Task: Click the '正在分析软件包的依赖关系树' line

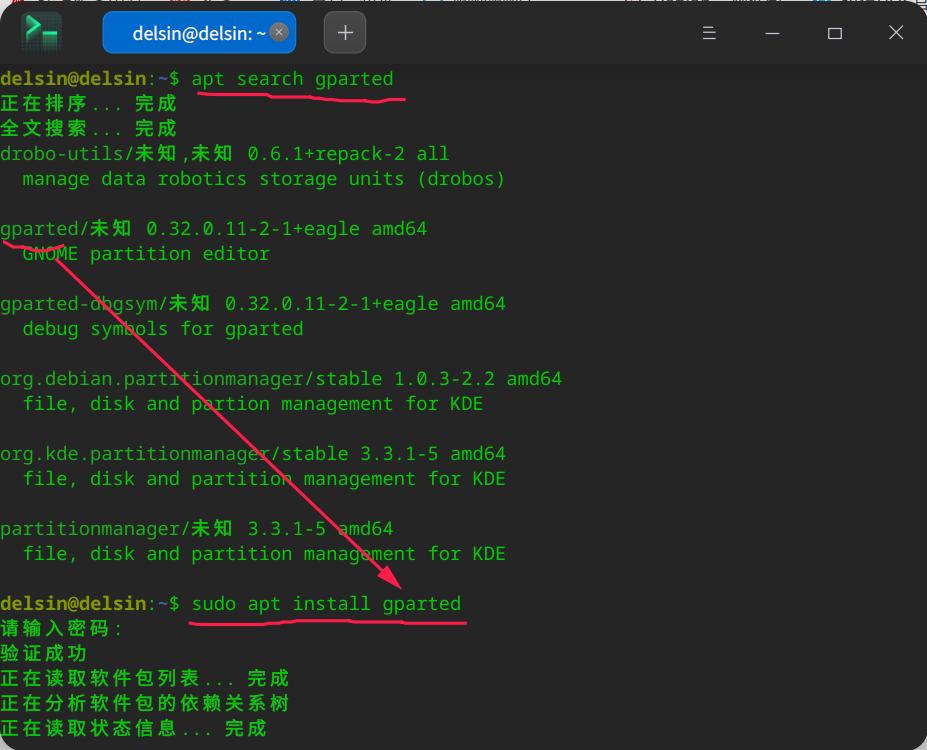Action: pos(145,703)
